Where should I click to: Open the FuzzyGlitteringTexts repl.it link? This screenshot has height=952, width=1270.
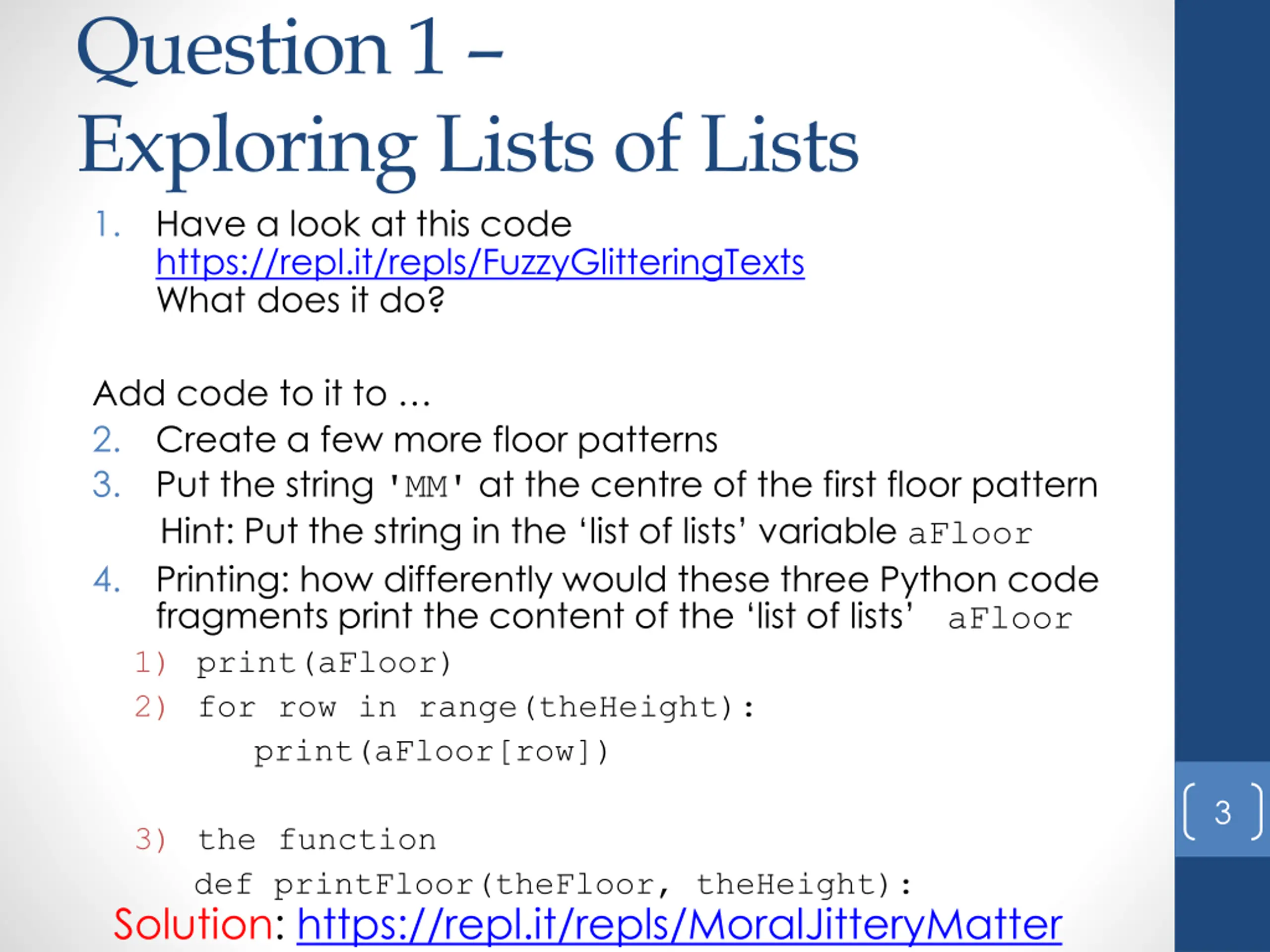pyautogui.click(x=480, y=263)
